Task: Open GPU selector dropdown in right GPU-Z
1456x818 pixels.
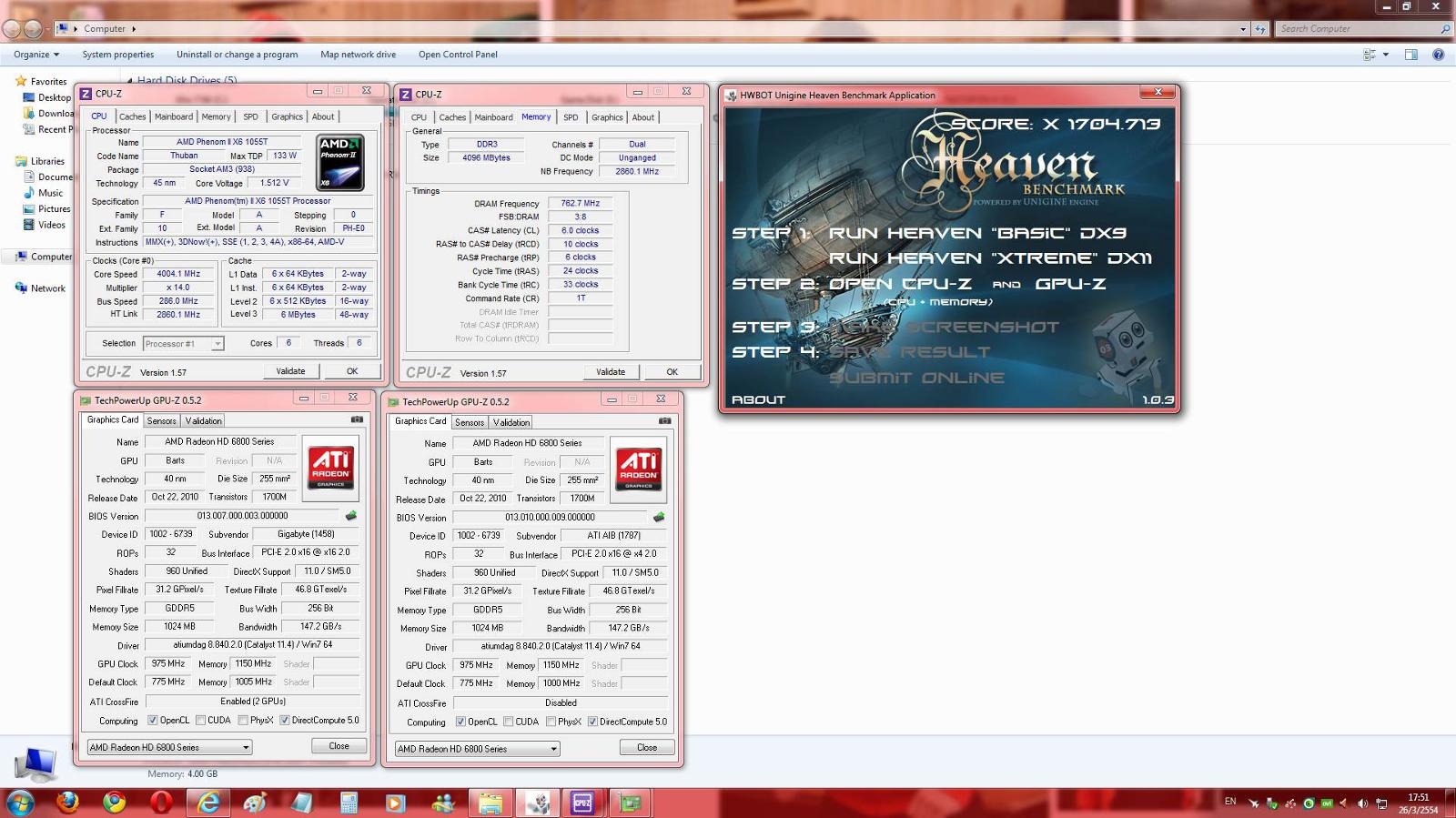Action: tap(477, 749)
